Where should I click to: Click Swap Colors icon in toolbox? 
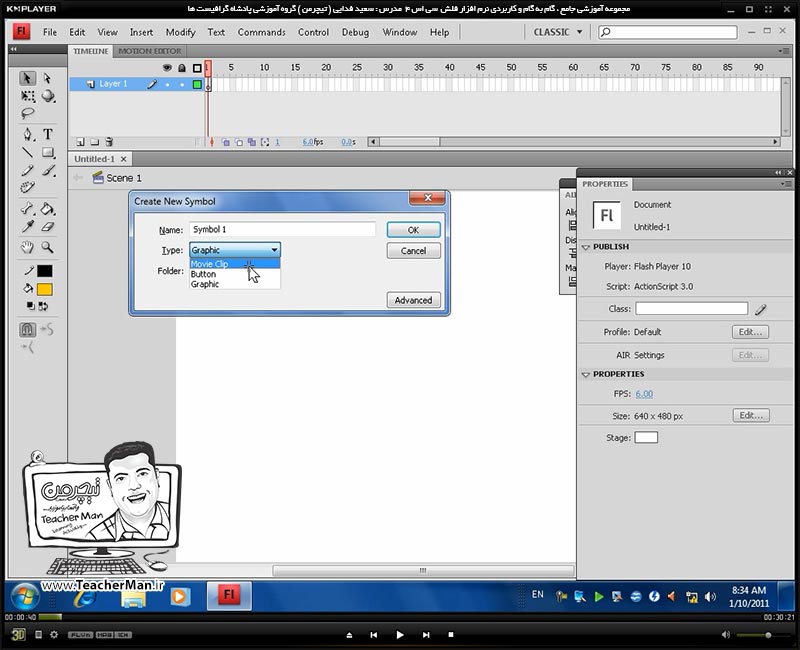pyautogui.click(x=43, y=306)
